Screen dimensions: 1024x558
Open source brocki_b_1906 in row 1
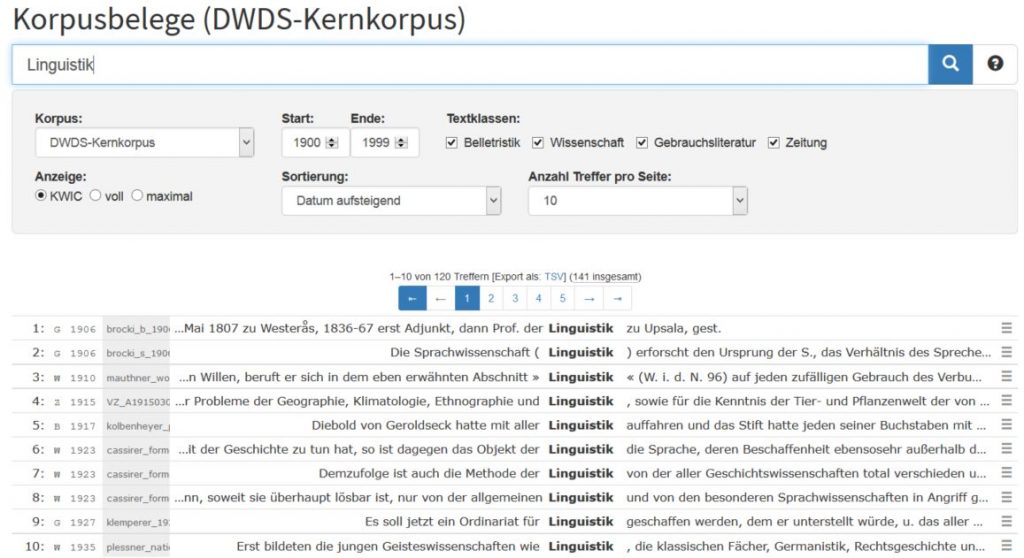(x=137, y=328)
